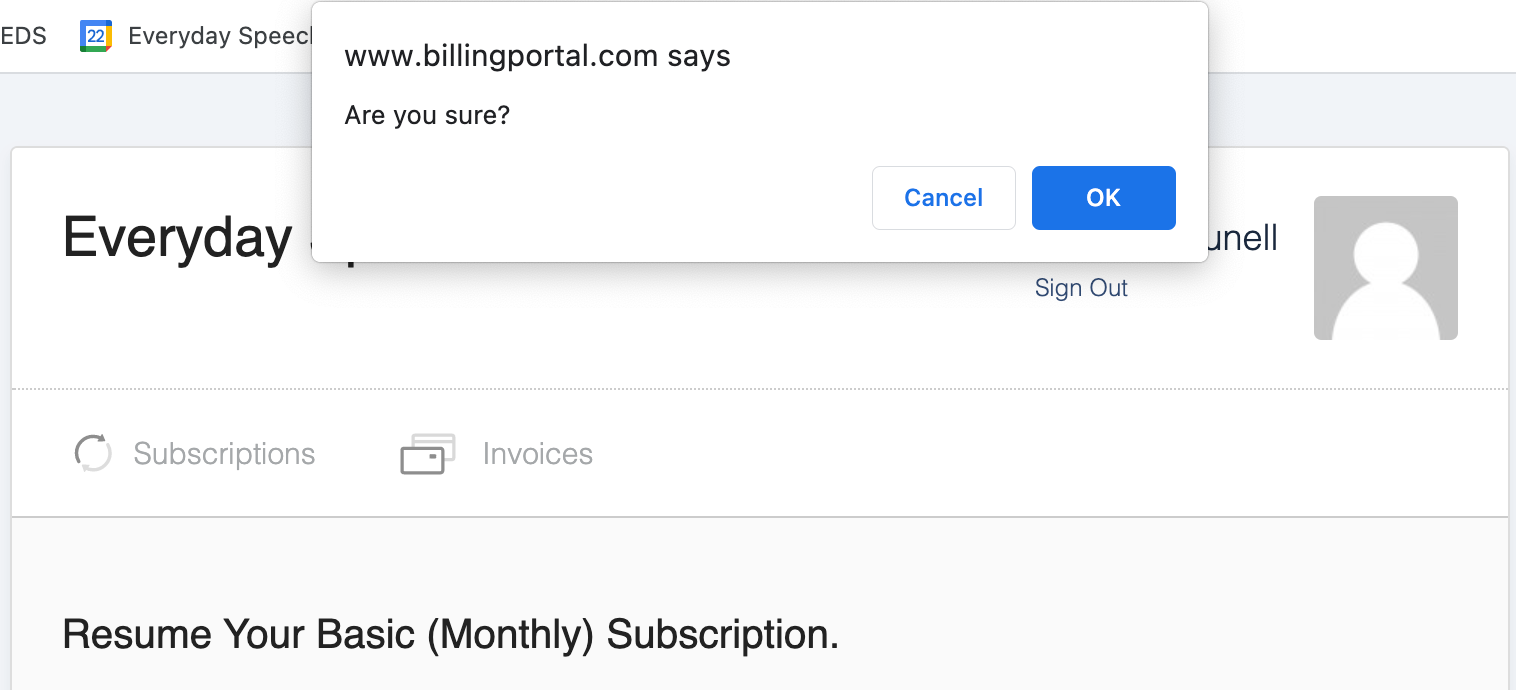Click the gray profile avatar placeholder
This screenshot has width=1516, height=690.
click(1385, 268)
